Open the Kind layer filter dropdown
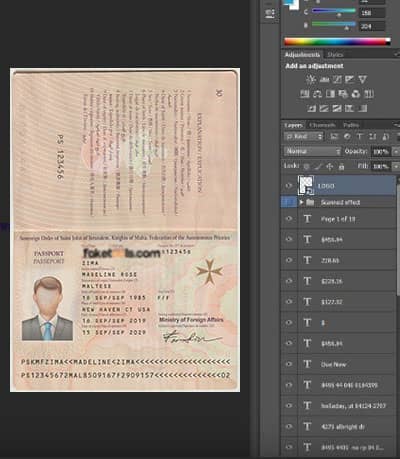Screen dimensions: 400x459 tap(304, 137)
